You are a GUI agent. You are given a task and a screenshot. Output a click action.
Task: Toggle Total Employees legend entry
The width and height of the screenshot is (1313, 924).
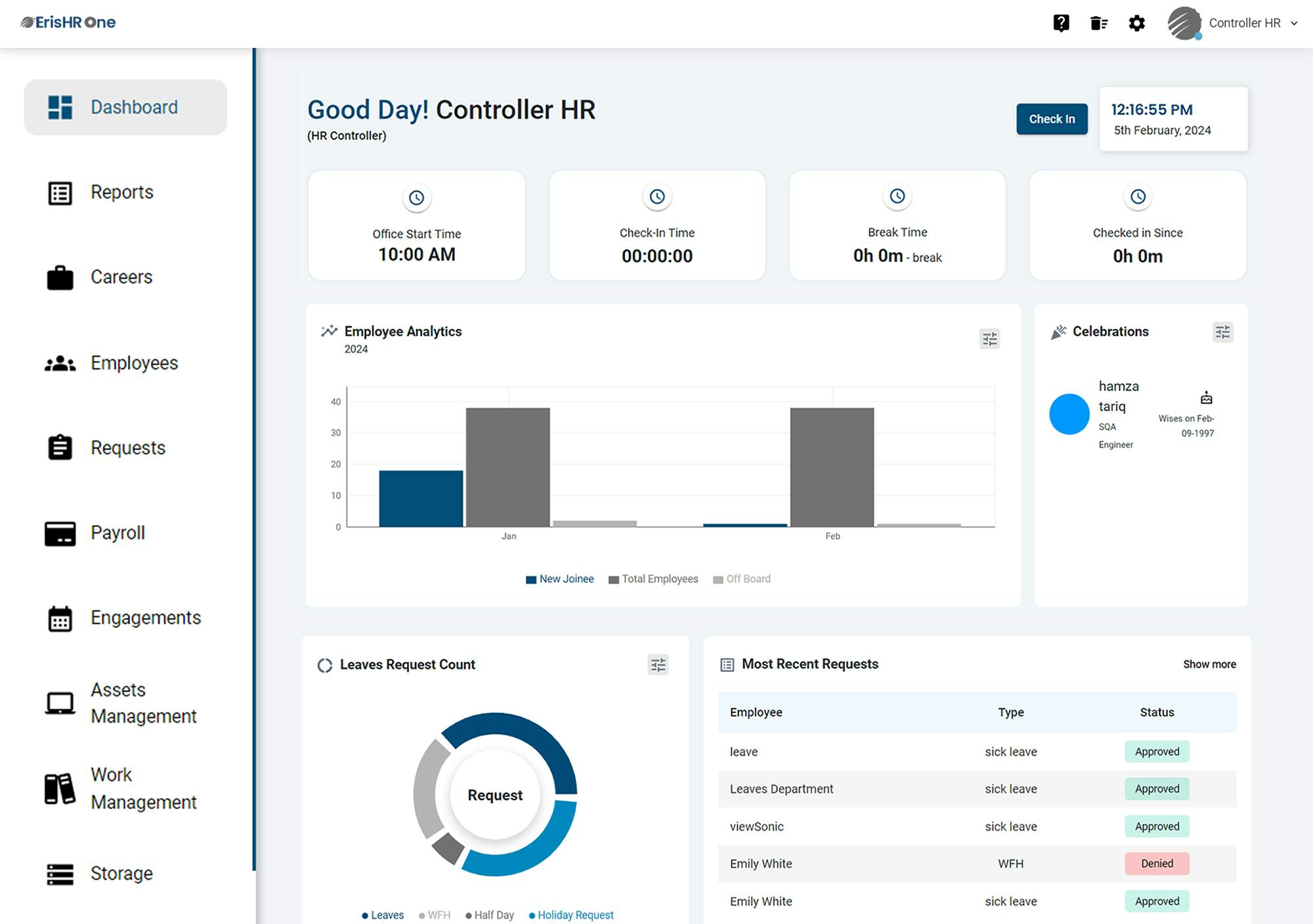653,579
